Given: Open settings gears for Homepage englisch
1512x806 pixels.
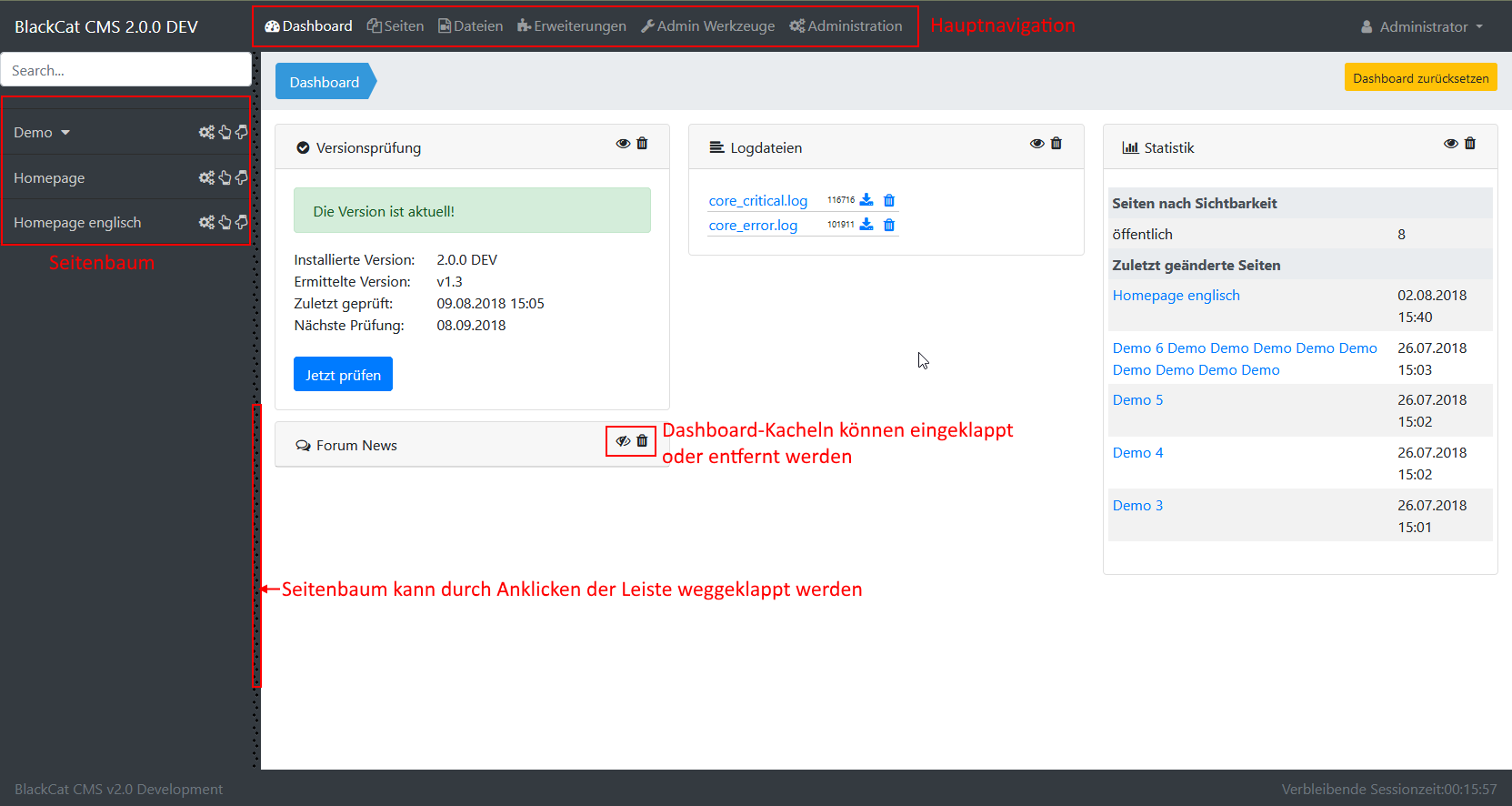Looking at the screenshot, I should [x=207, y=222].
